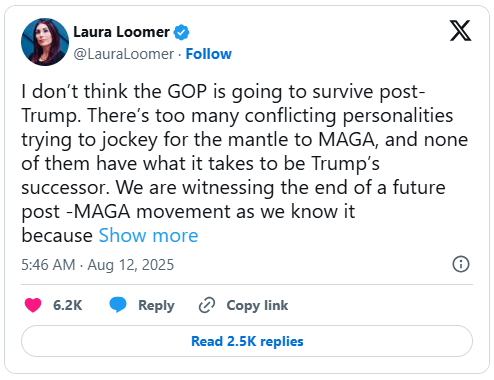
Task: Click Read 2.5K replies button
Action: tap(247, 341)
